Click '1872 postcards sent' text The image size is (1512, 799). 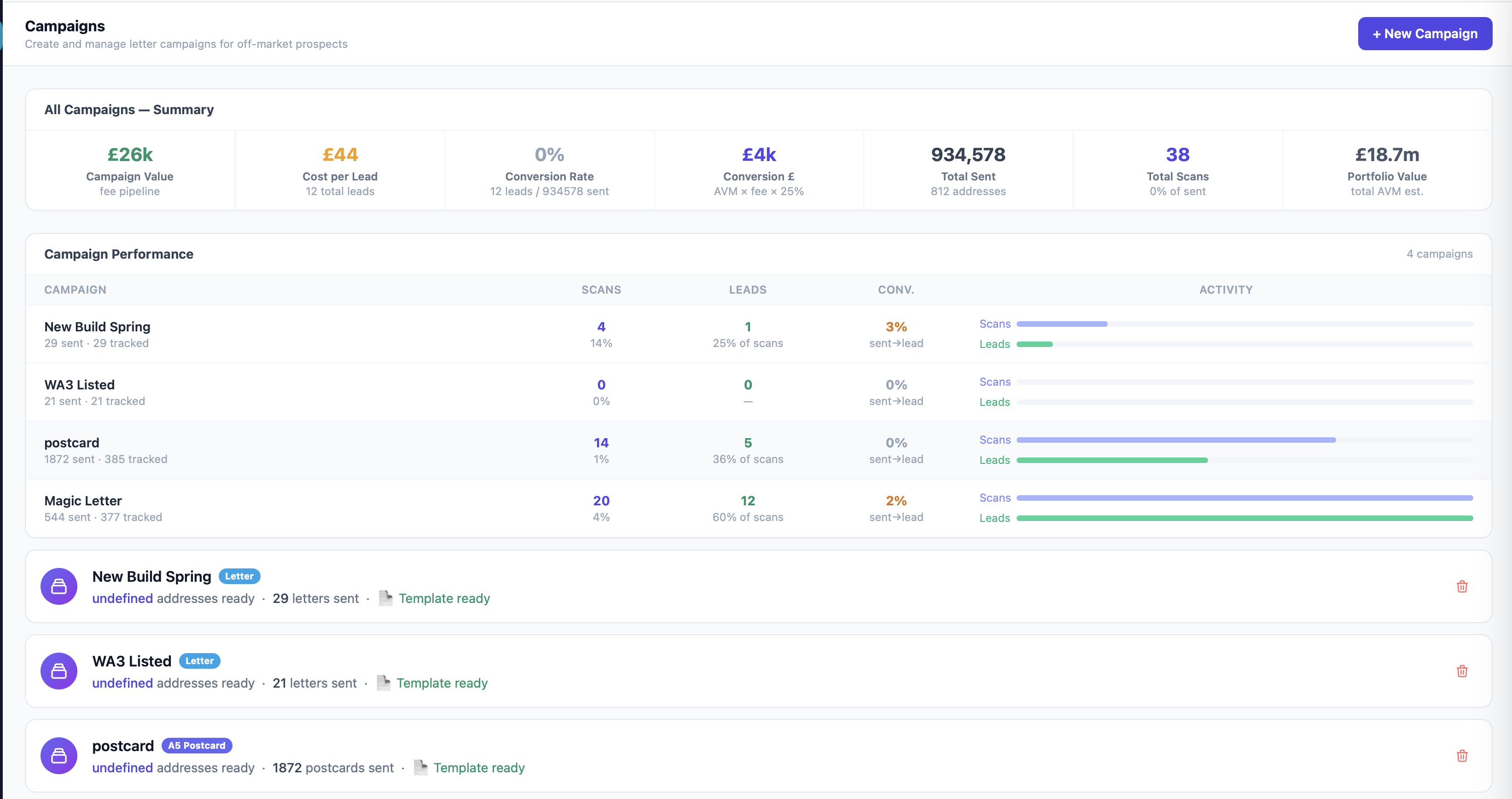tap(333, 767)
